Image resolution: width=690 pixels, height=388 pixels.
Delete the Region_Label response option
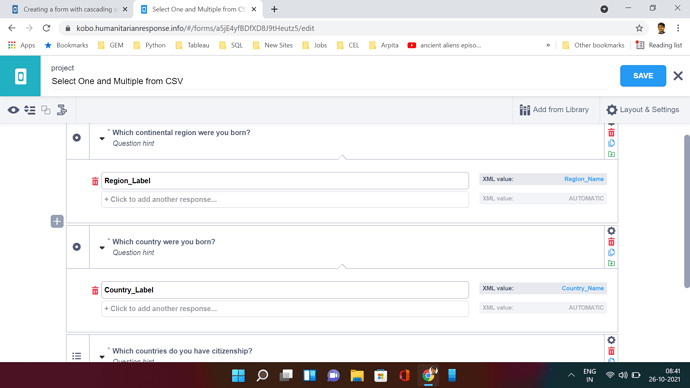[95, 181]
